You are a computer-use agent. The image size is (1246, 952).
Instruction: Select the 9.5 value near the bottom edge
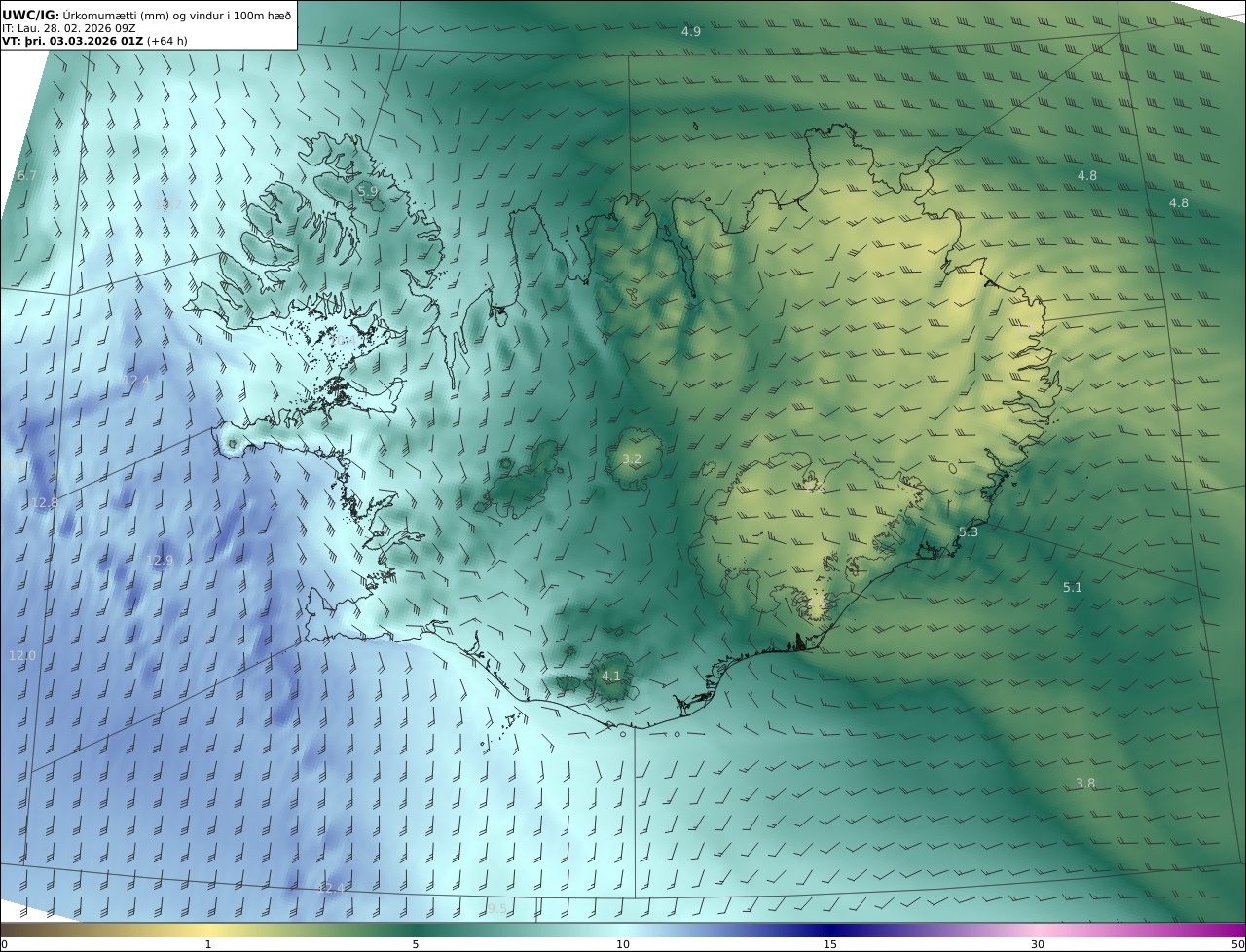(496, 909)
